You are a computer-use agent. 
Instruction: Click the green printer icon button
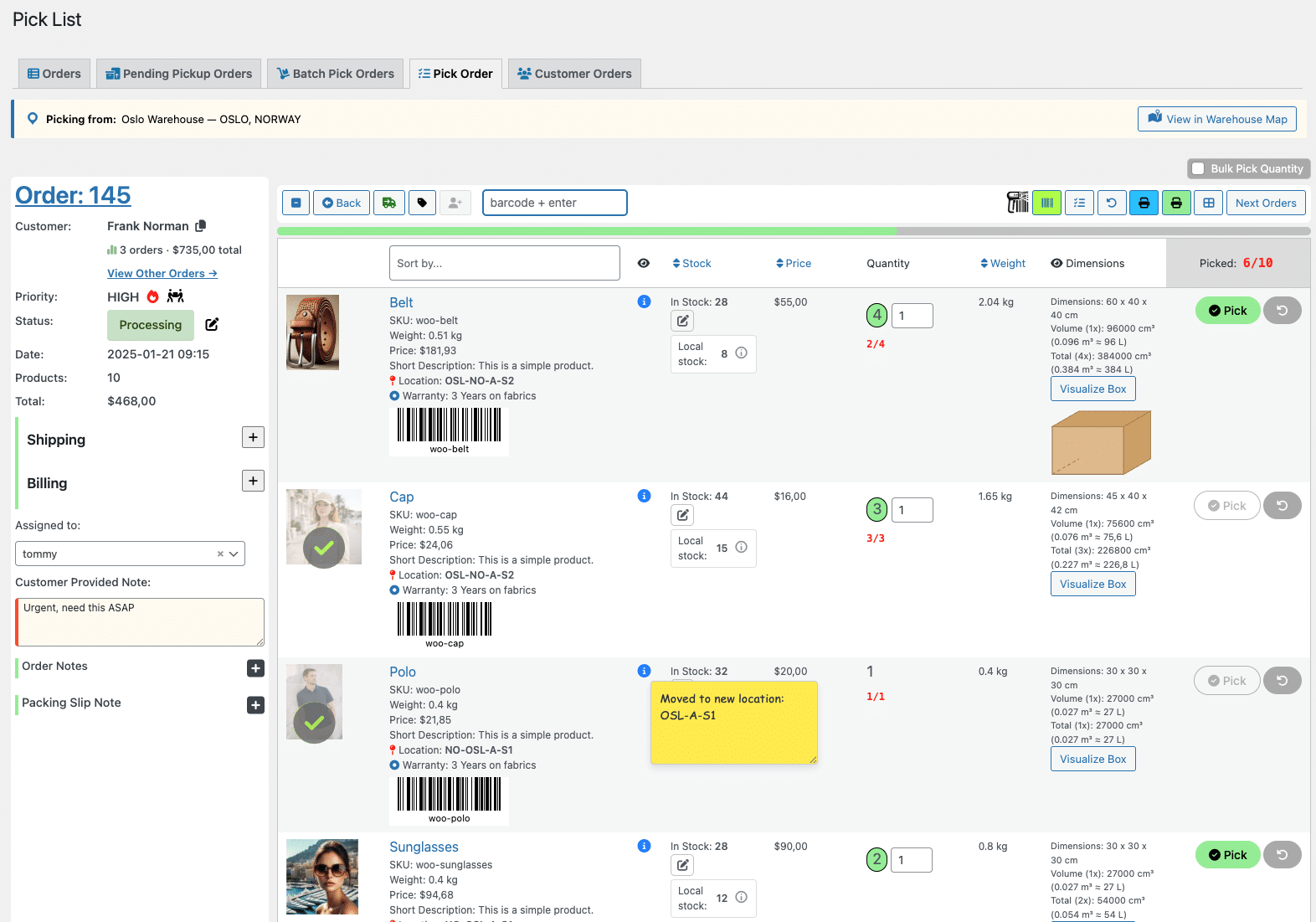coord(1176,203)
